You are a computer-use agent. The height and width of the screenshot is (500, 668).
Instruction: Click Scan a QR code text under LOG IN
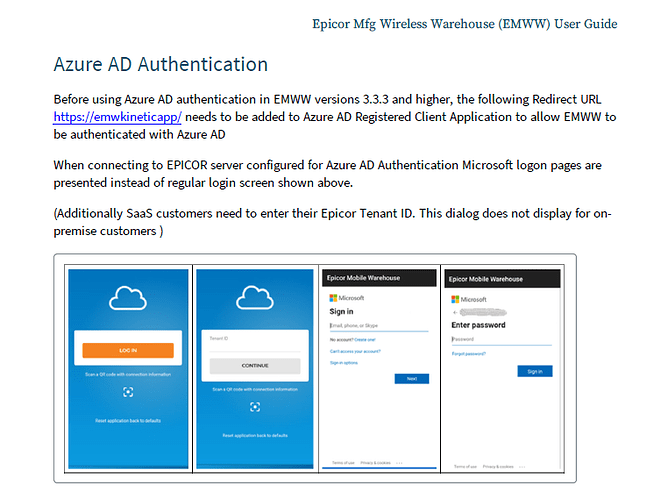point(128,375)
